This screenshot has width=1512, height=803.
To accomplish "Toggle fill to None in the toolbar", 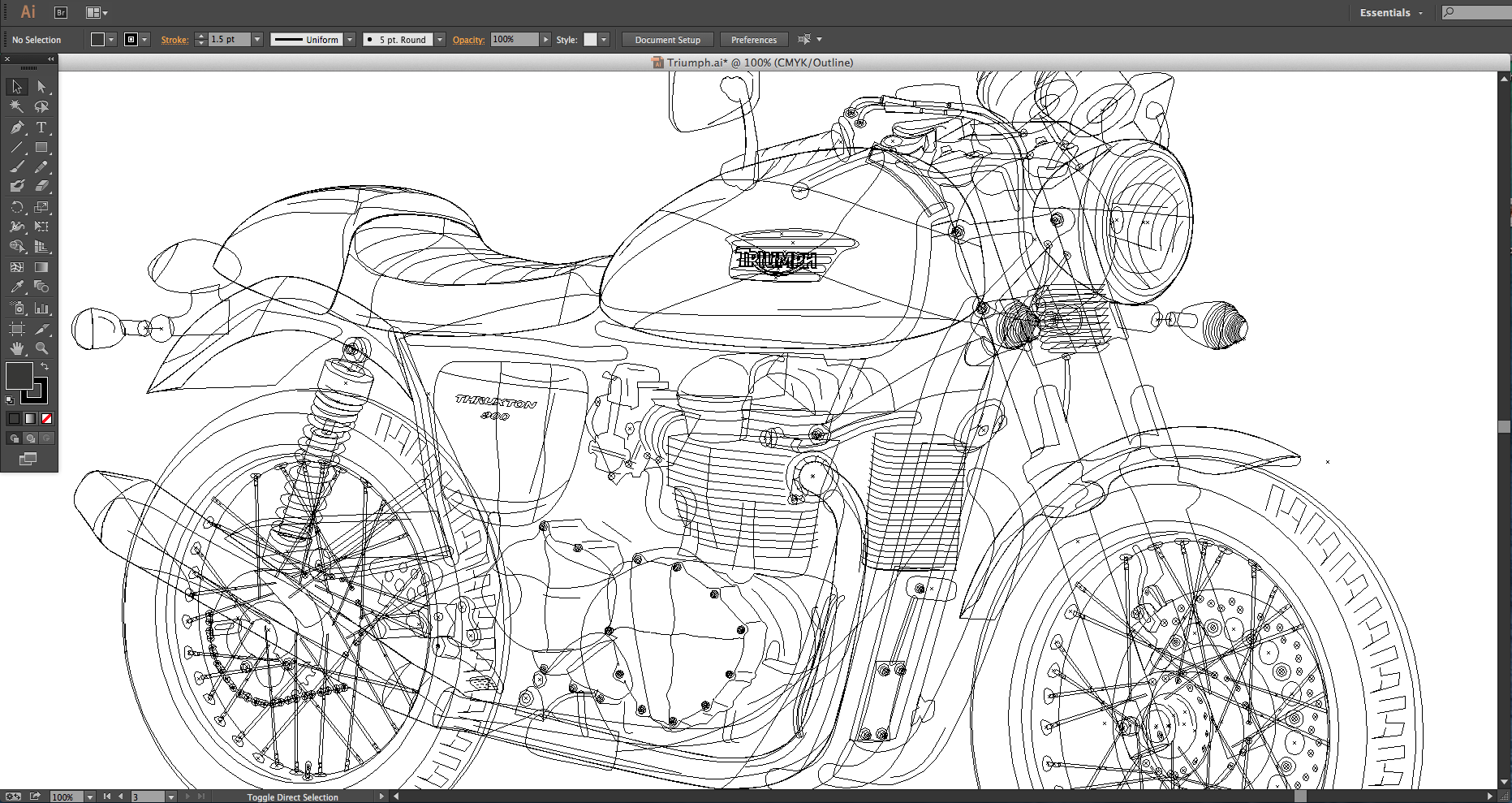I will 46,418.
